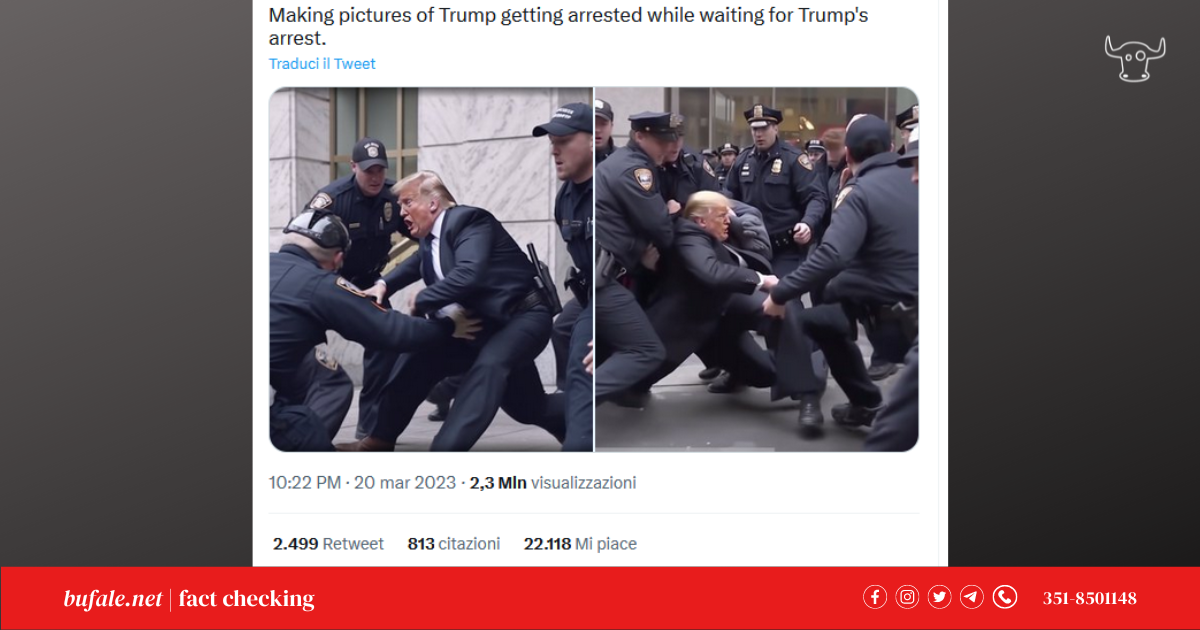Click the Facebook icon in the footer
1200x630 pixels.
pos(875,597)
